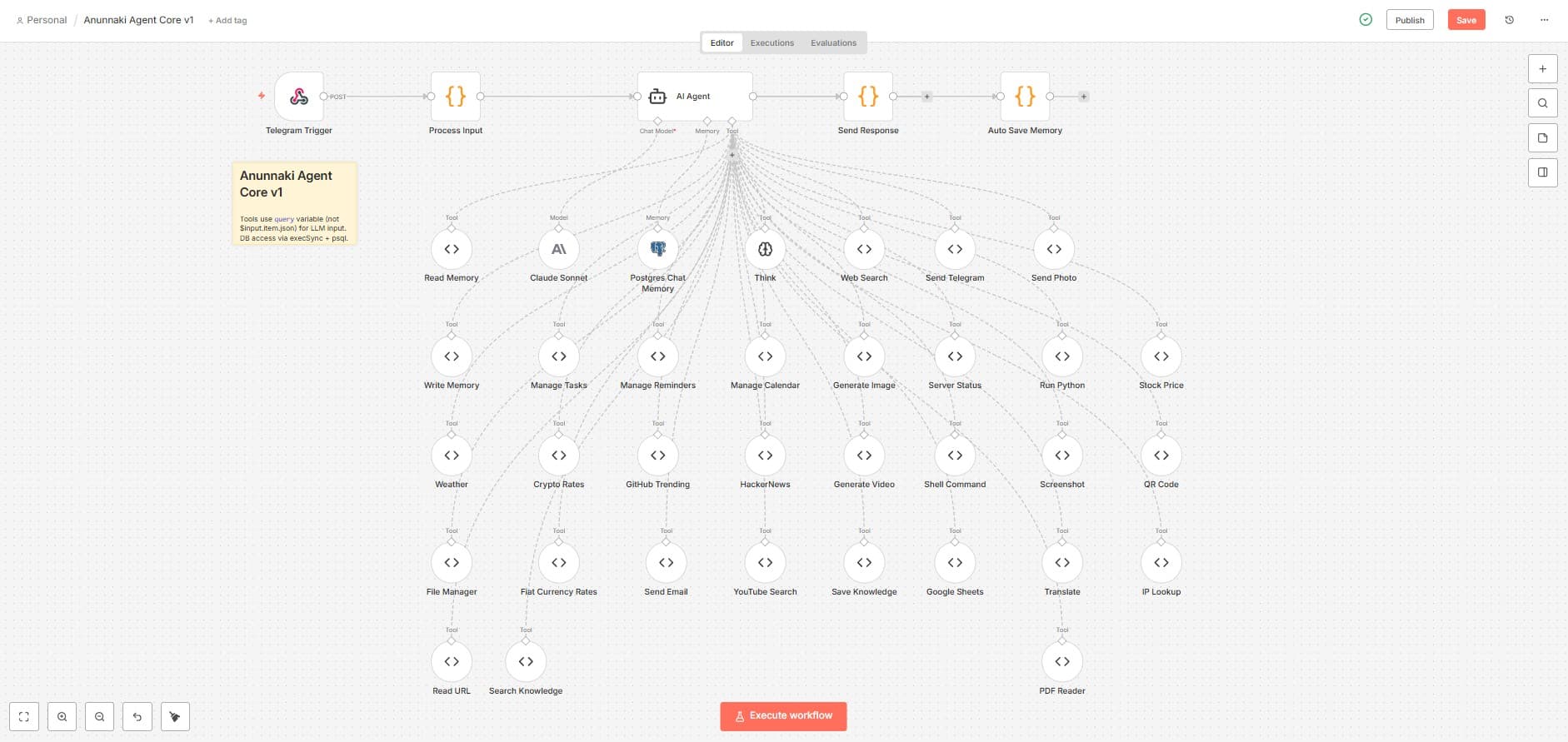Screen dimensions: 1568x742
Task: Click the Save button
Action: (1466, 20)
